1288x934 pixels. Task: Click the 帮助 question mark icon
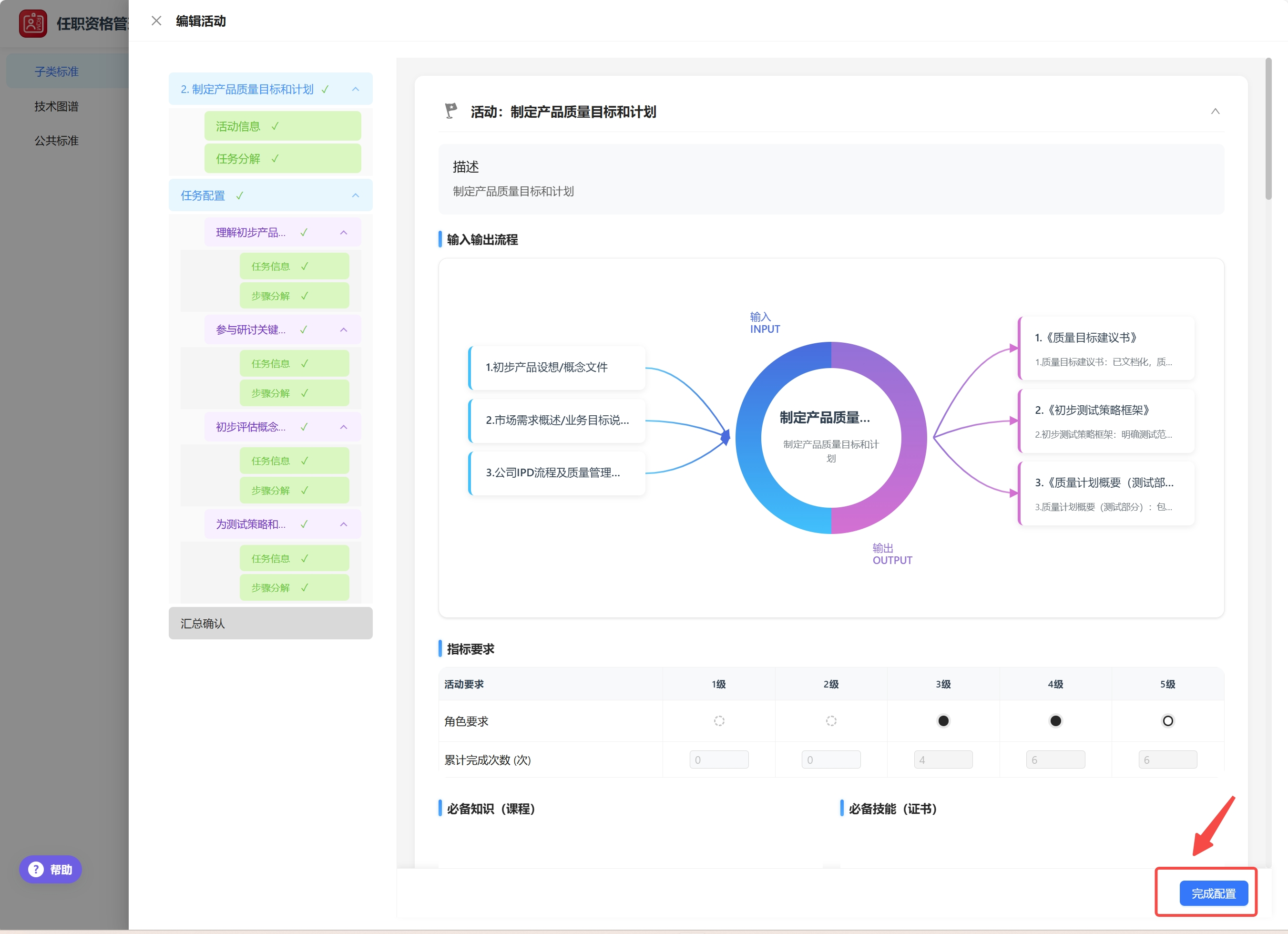click(x=36, y=869)
